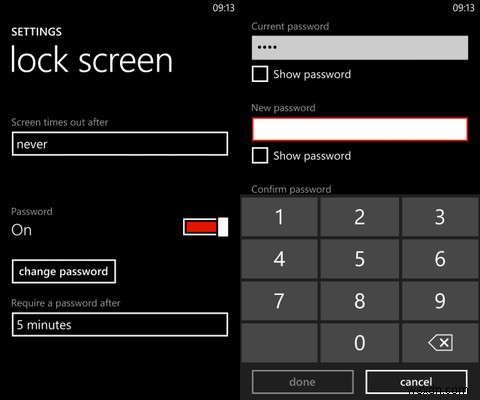The width and height of the screenshot is (480, 400).
Task: Toggle the Password On switch
Action: click(206, 227)
